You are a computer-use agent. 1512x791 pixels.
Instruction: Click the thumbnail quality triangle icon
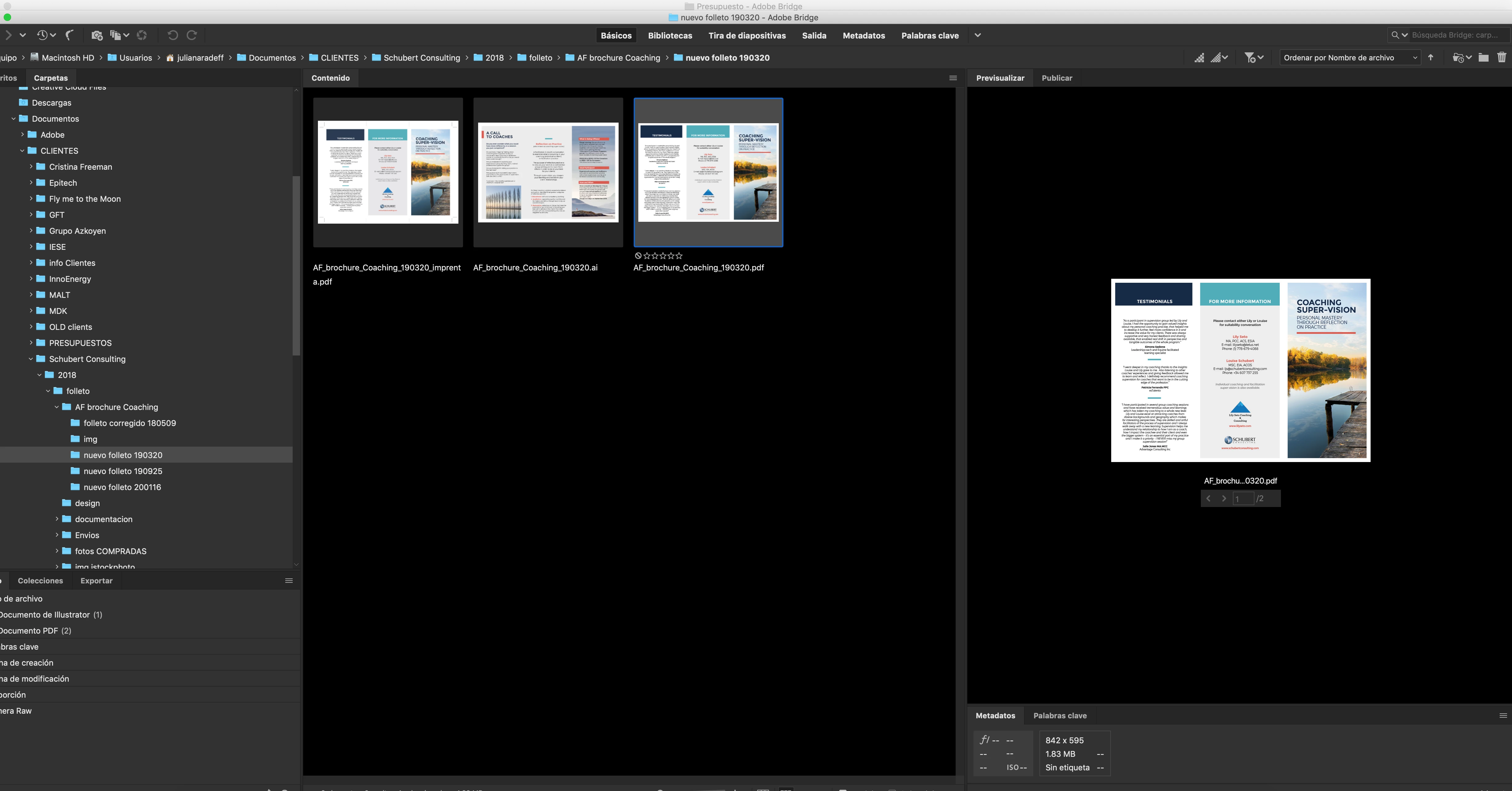click(1199, 58)
